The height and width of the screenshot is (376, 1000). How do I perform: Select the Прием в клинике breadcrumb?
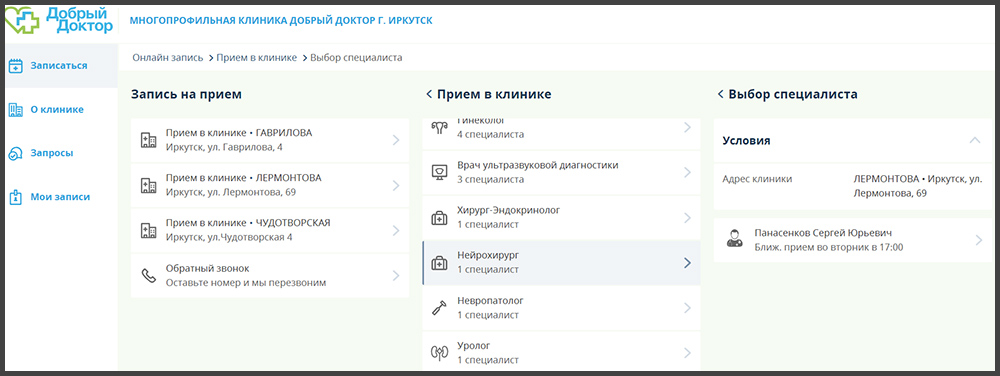pyautogui.click(x=256, y=57)
